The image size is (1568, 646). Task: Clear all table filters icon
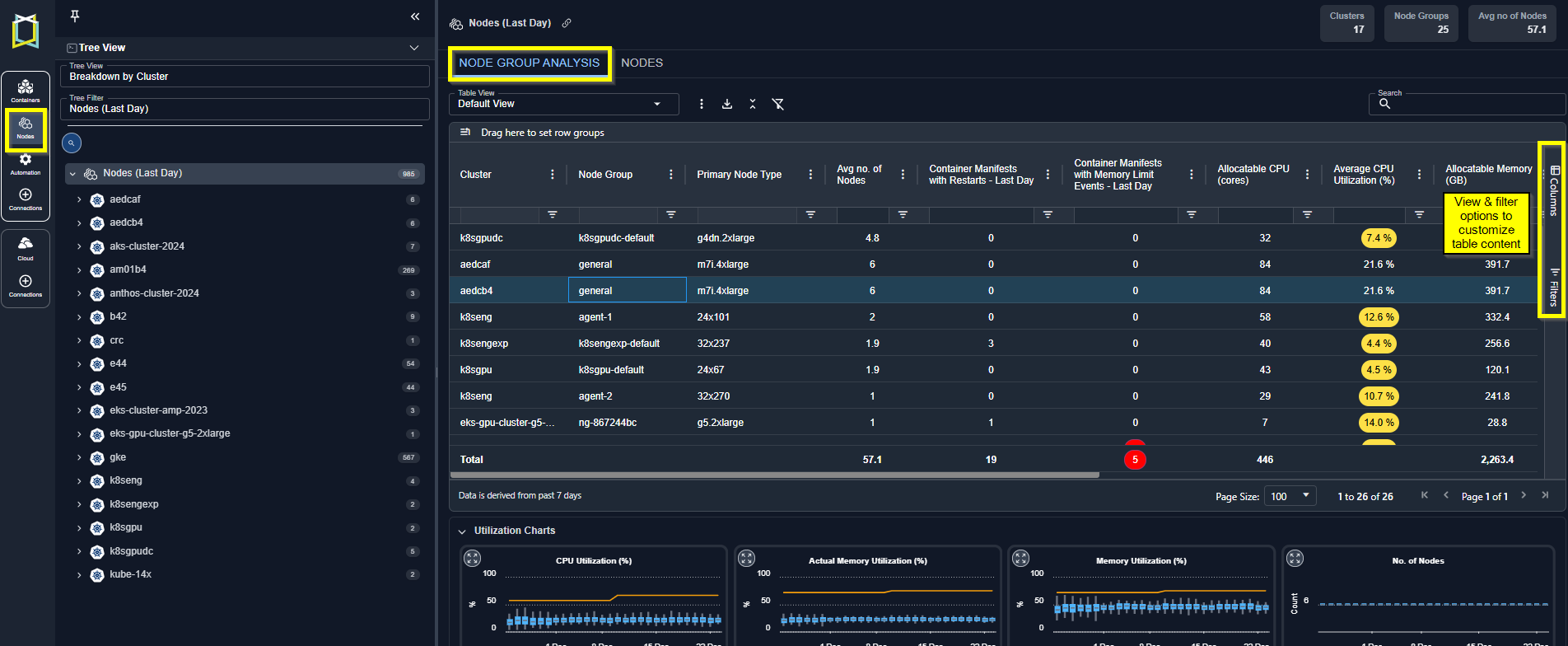[777, 104]
